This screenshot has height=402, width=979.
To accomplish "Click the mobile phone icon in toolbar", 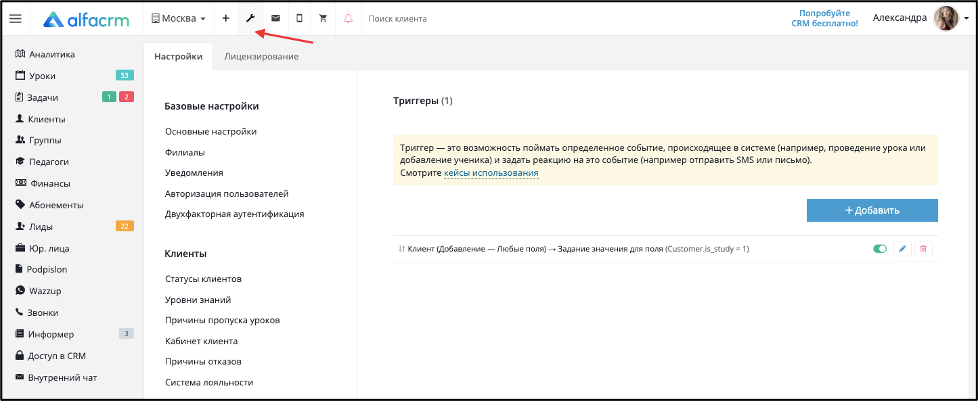I will tap(299, 18).
